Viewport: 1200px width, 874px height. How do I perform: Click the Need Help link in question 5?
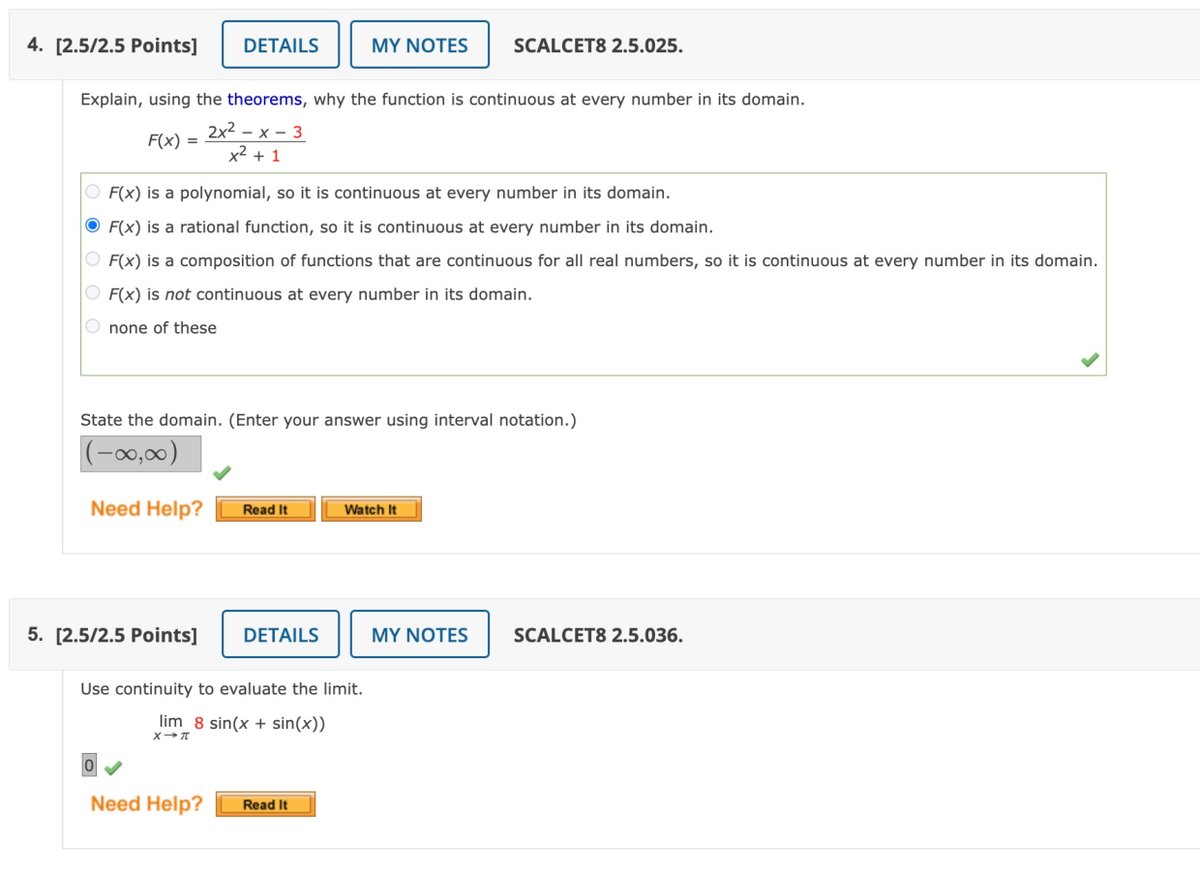click(146, 803)
